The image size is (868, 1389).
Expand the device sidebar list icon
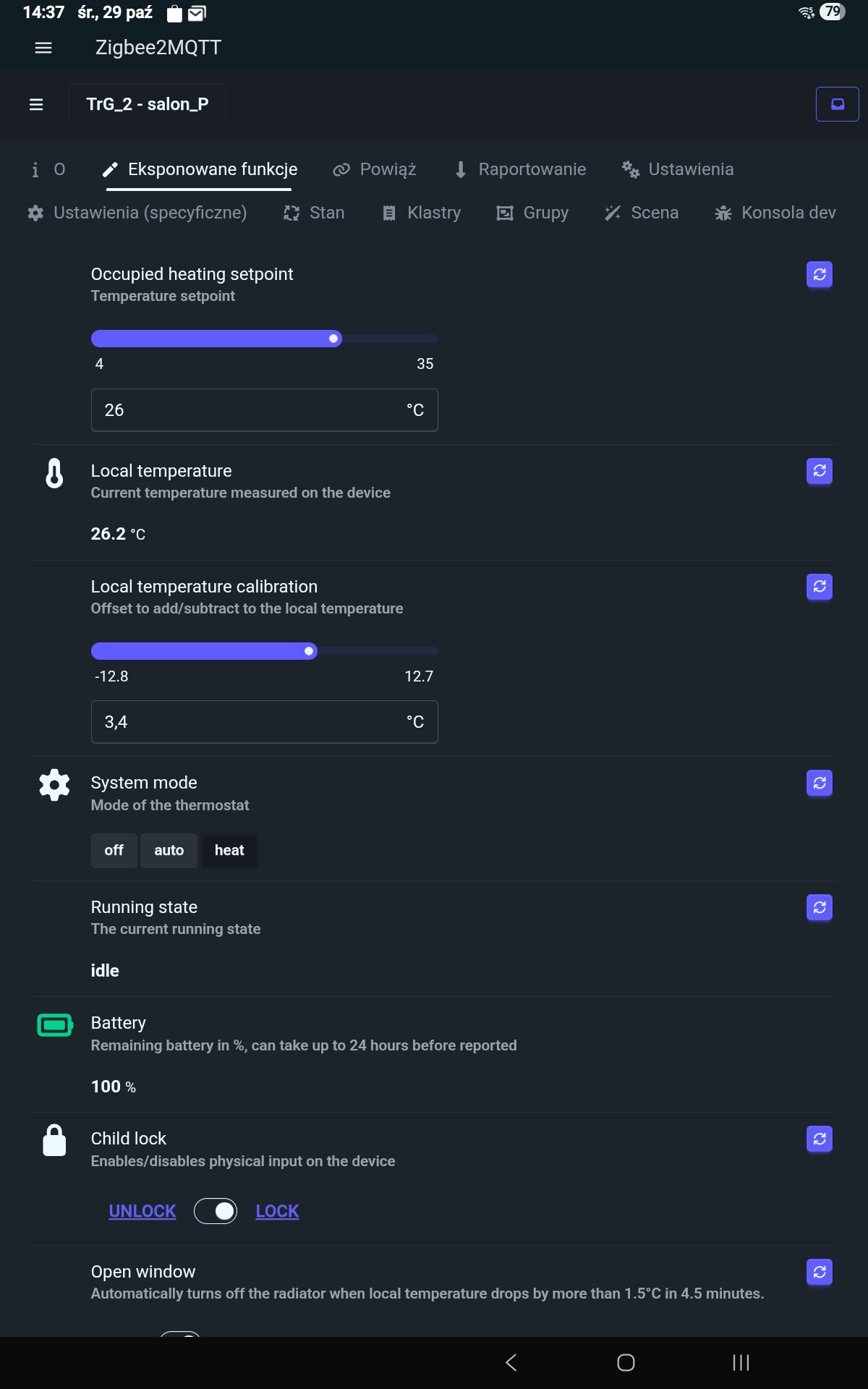tap(36, 104)
